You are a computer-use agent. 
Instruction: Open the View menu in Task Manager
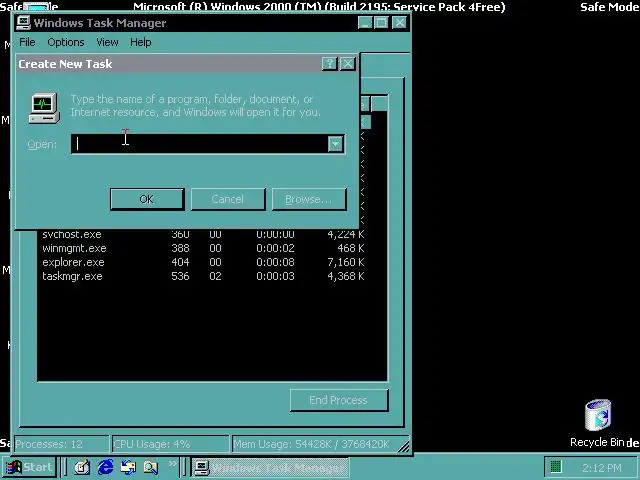pyautogui.click(x=107, y=42)
